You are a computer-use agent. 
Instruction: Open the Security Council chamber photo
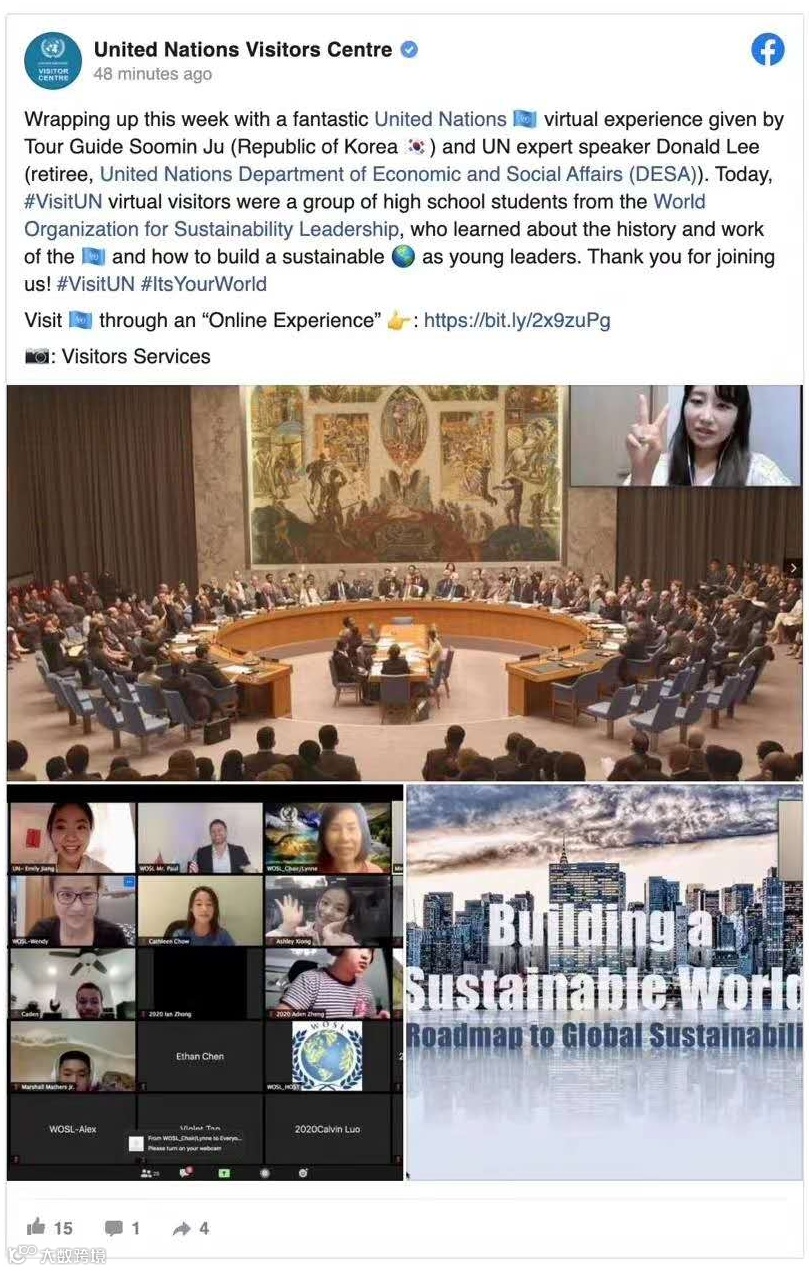[404, 583]
